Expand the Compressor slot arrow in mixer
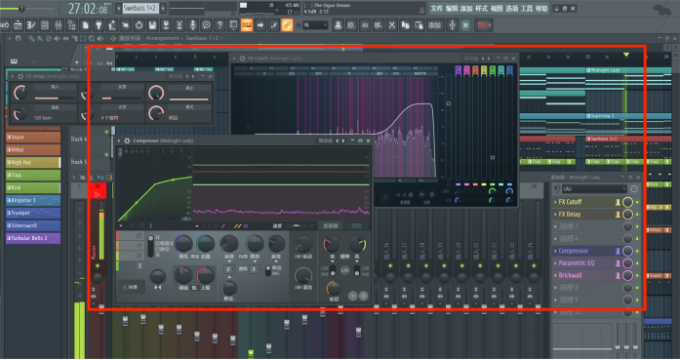The width and height of the screenshot is (680, 360). click(555, 251)
